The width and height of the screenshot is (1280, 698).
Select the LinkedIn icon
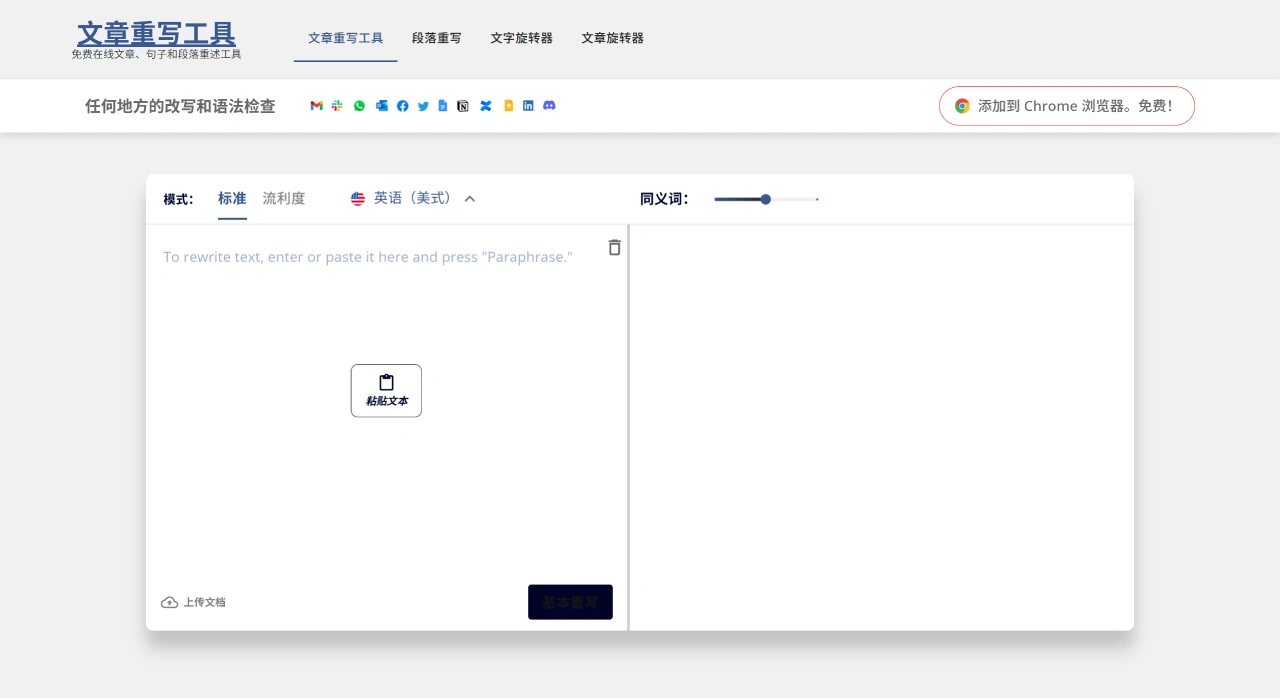tap(528, 105)
